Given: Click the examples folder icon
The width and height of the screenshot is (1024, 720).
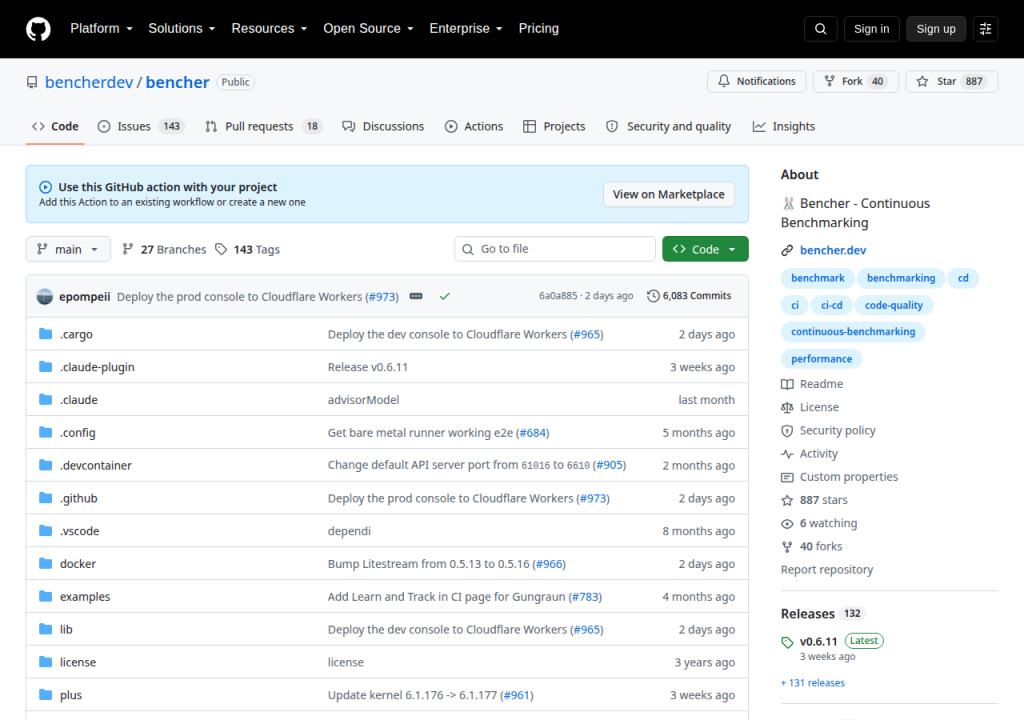Looking at the screenshot, I should (x=45, y=596).
